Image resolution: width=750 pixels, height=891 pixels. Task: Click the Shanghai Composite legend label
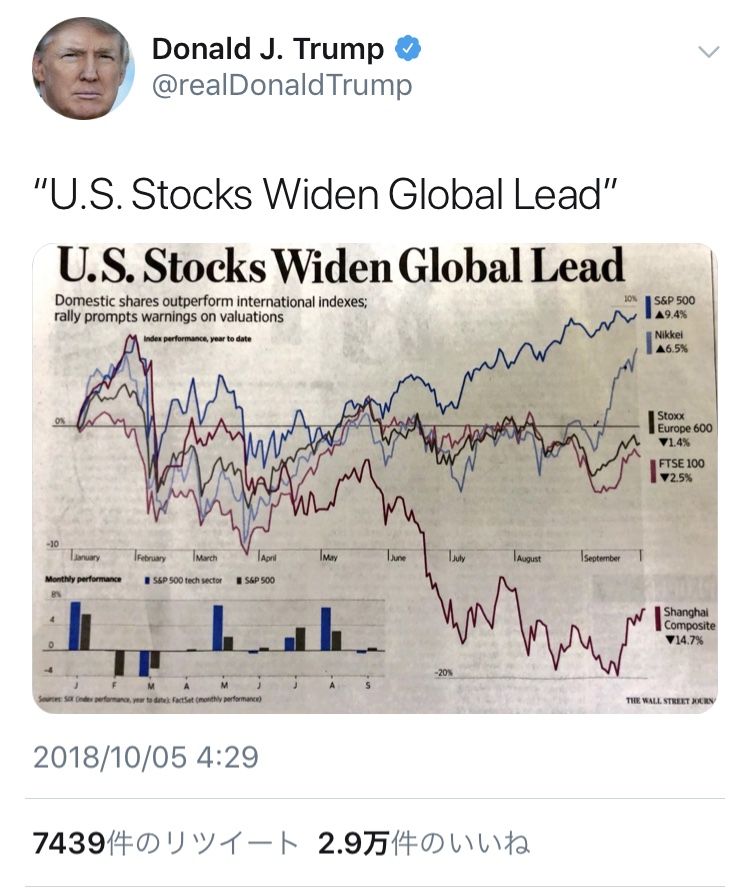click(x=688, y=625)
